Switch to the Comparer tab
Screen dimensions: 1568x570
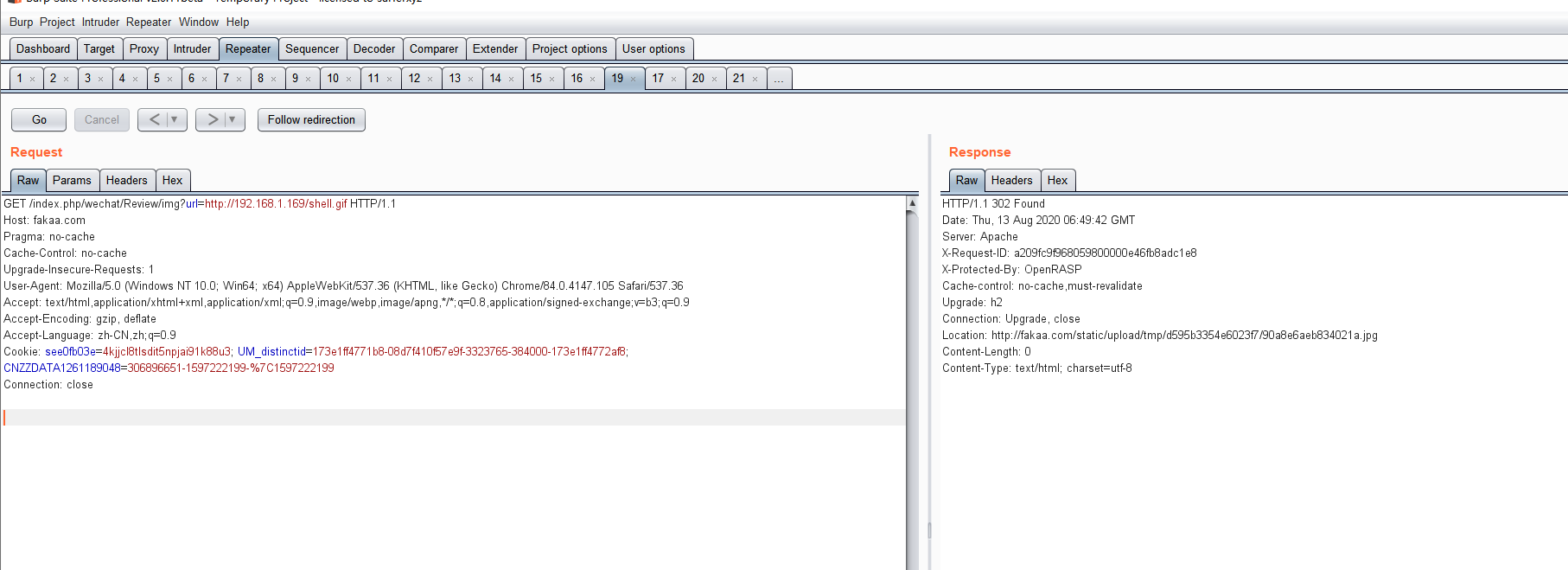pos(434,48)
